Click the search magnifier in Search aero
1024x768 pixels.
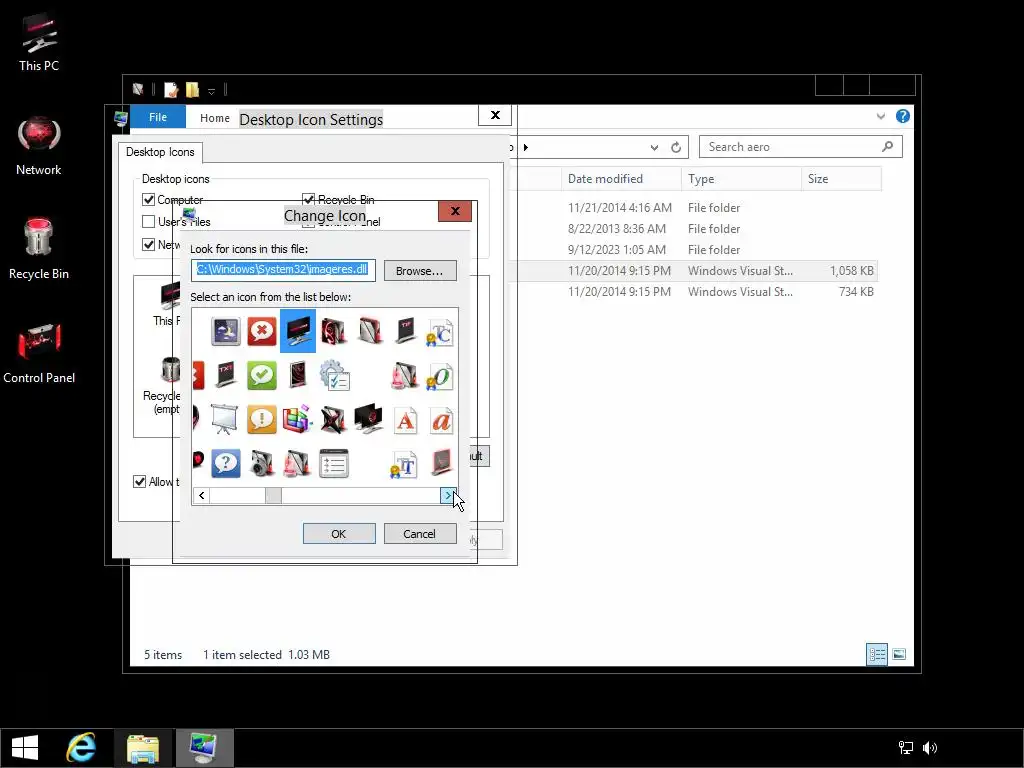click(888, 146)
